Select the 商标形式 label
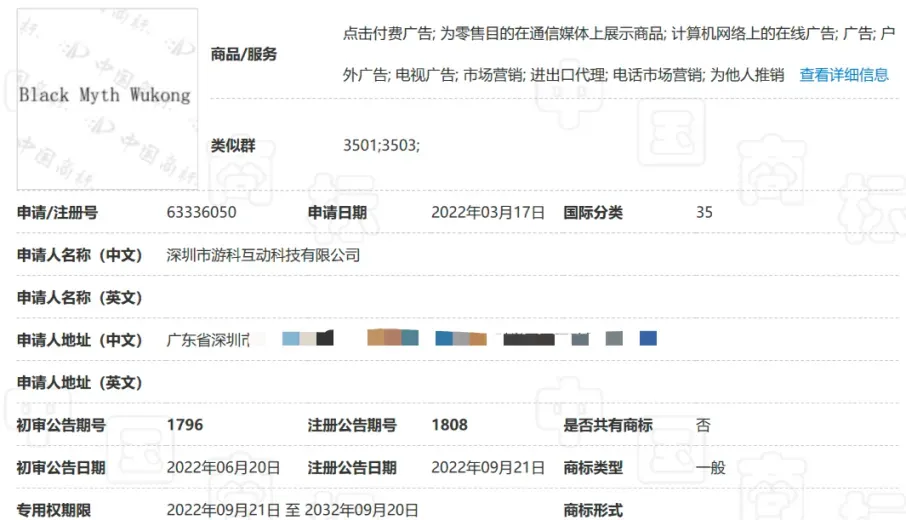Screen dimensions: 906x520 593,510
